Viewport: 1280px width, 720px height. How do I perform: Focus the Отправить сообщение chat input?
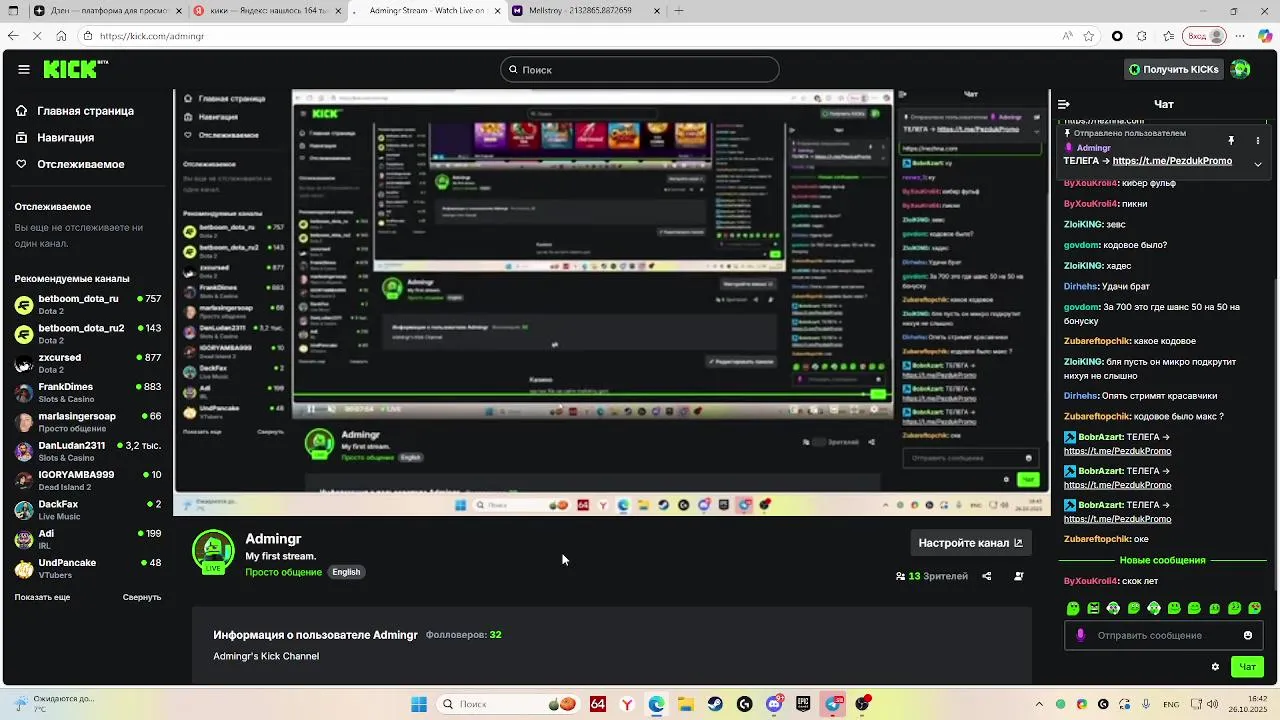(1163, 635)
